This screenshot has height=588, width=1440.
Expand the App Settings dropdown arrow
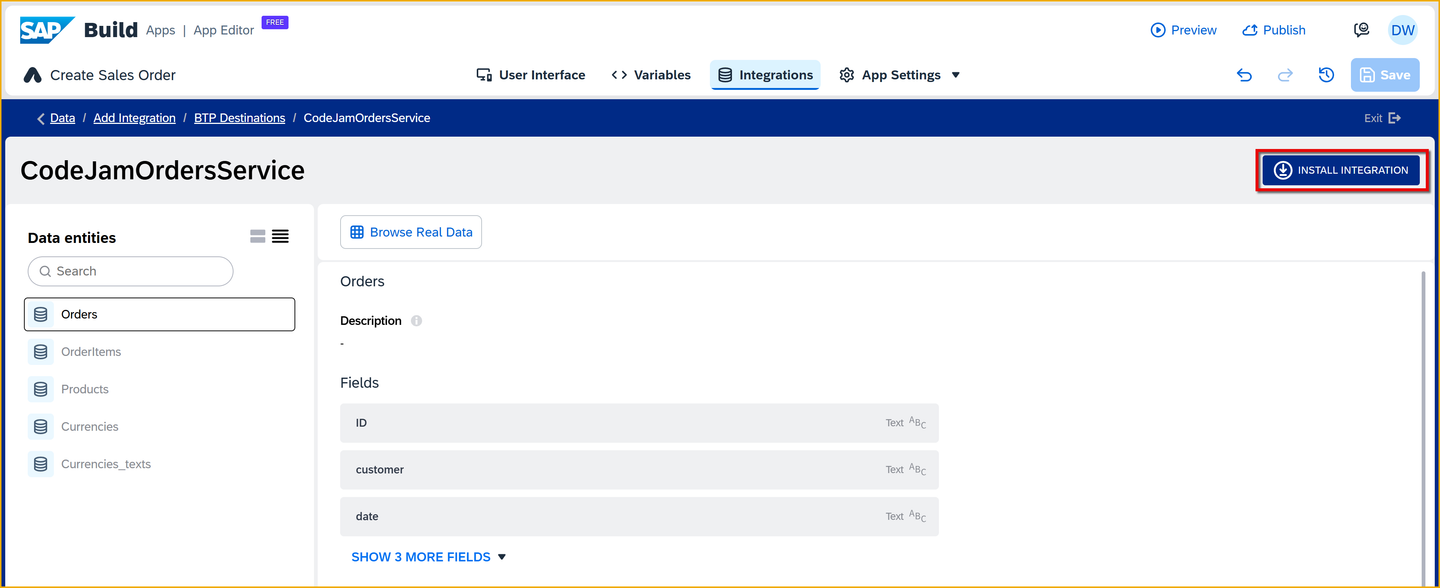coord(956,75)
